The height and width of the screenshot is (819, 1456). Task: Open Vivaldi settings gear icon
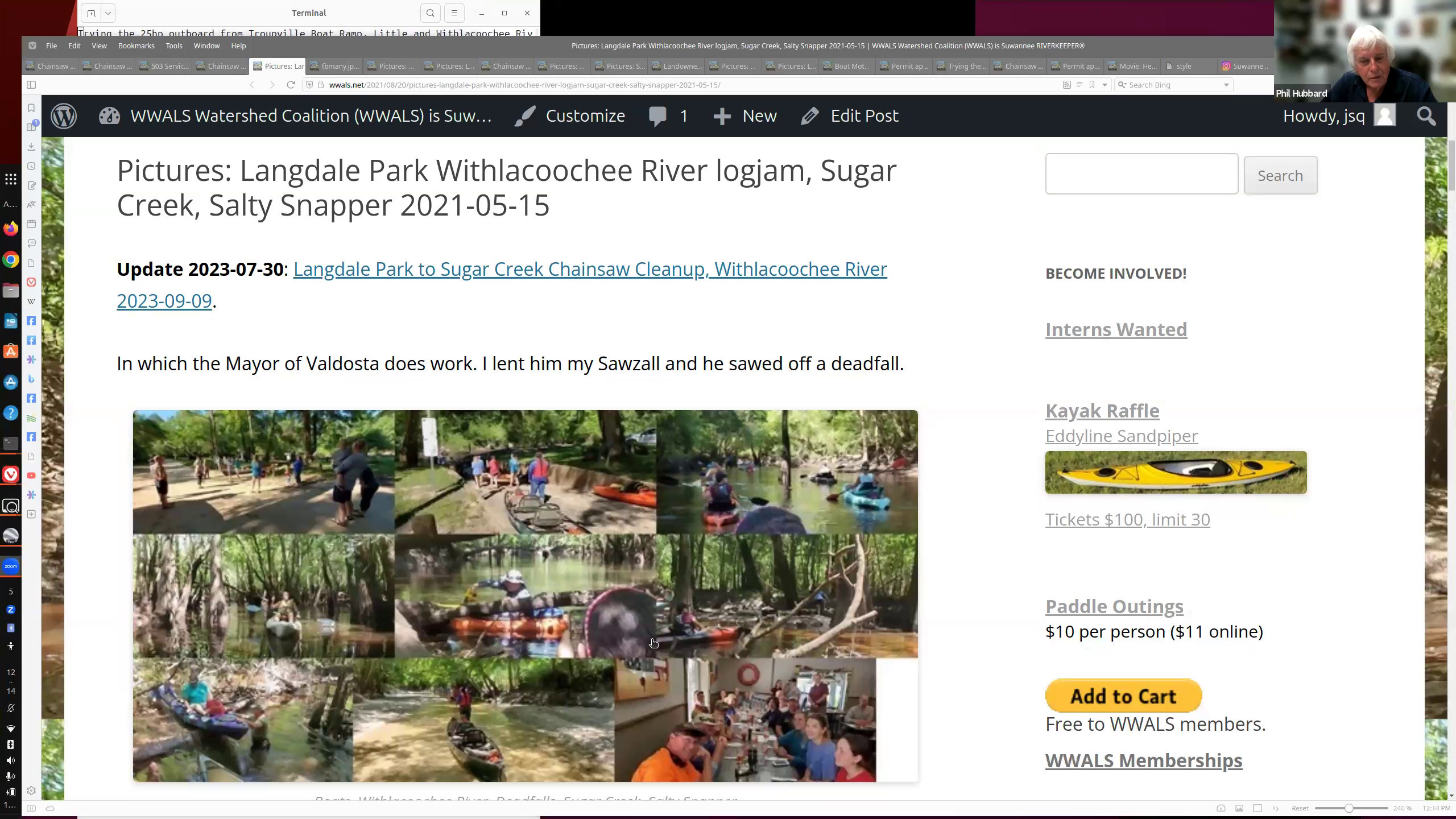[31, 791]
